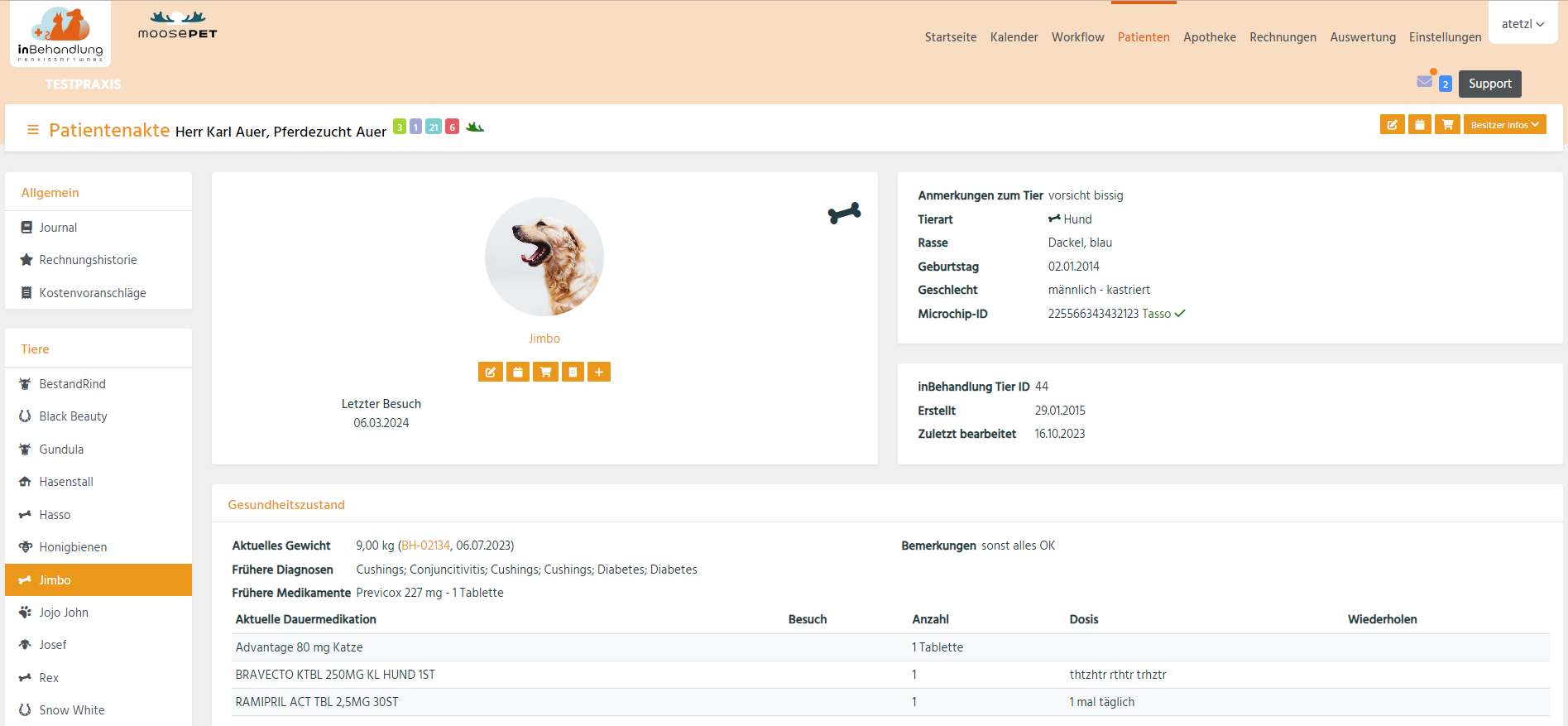Image resolution: width=1568 pixels, height=726 pixels.
Task: Expand the Besitzer Infos dropdown
Action: click(x=1505, y=124)
